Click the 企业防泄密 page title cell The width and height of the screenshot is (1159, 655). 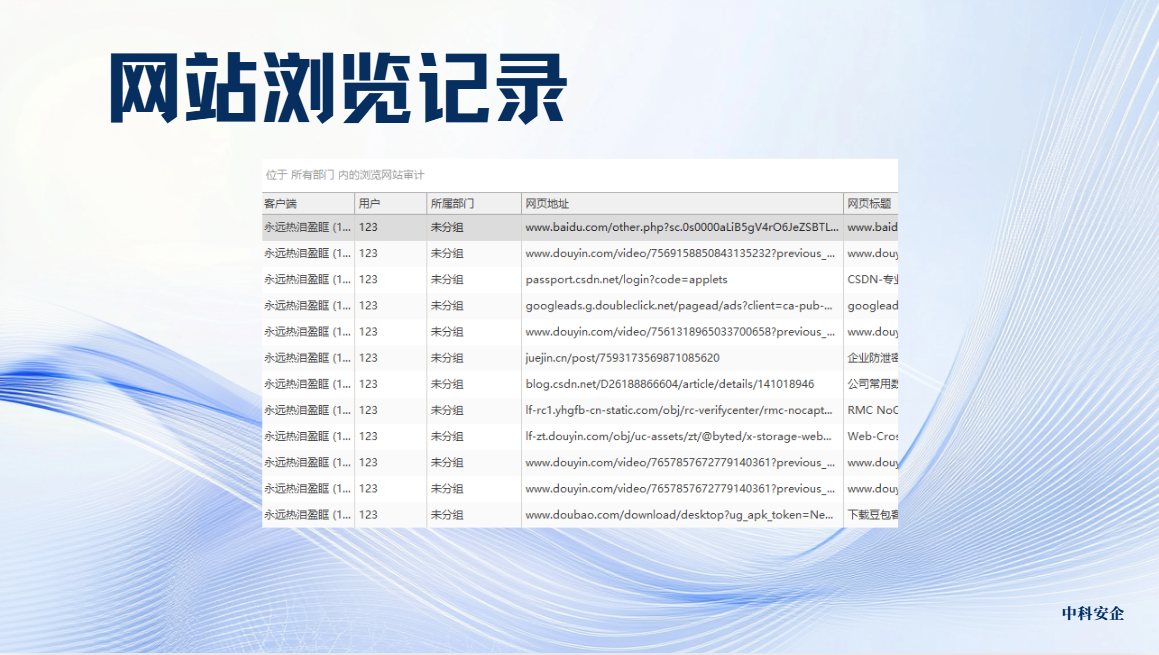(871, 358)
